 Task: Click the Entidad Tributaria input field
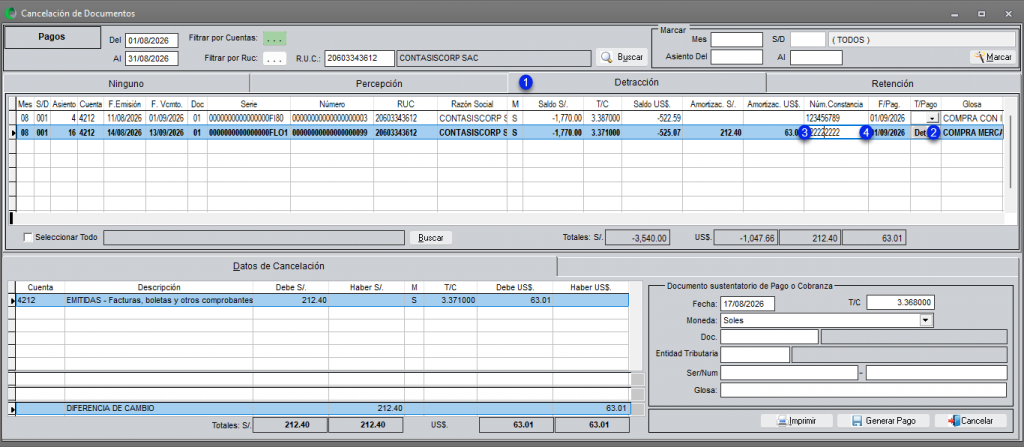point(755,355)
